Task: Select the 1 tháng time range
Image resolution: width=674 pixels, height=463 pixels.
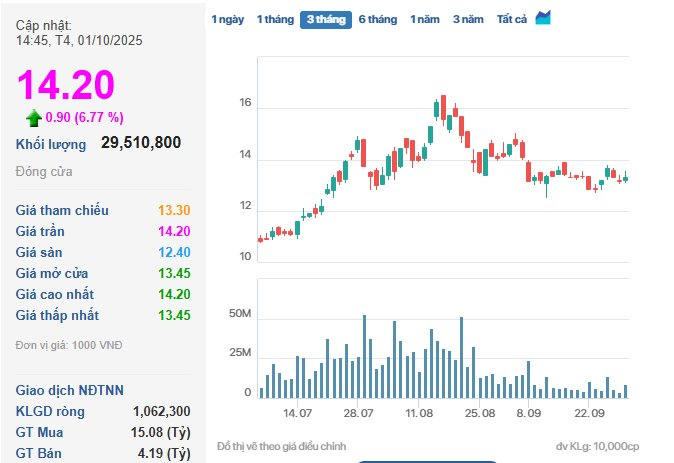Action: [x=274, y=20]
